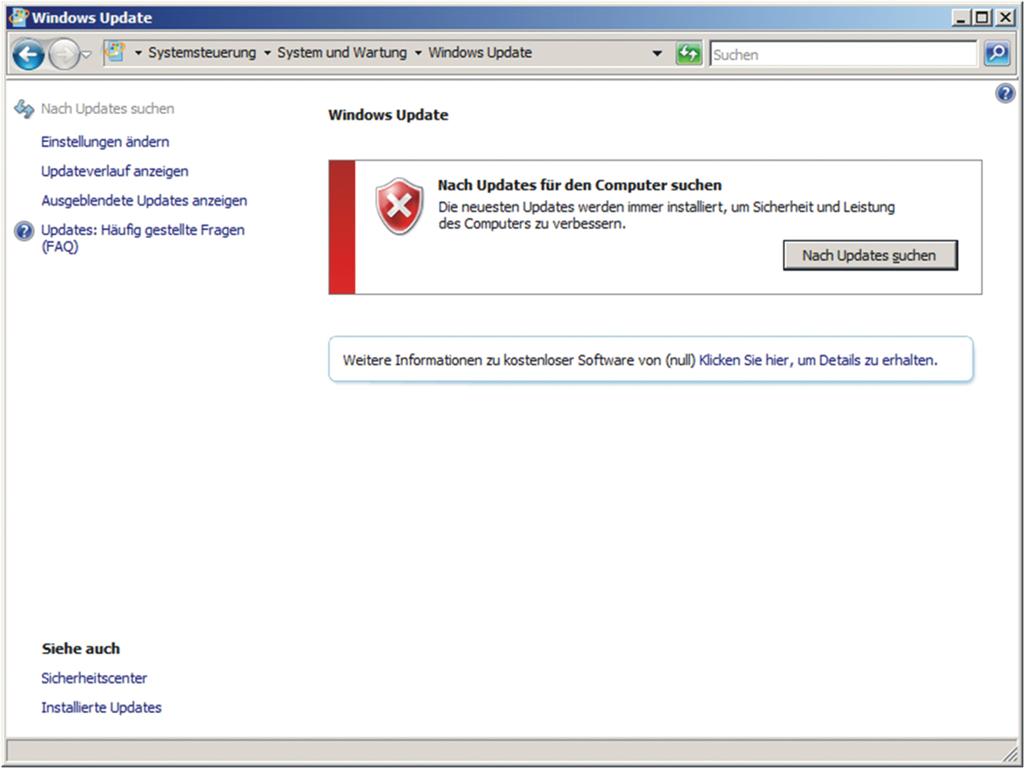Open the recent pages arrow beside Forward
This screenshot has height=768, width=1024.
pyautogui.click(x=86, y=54)
